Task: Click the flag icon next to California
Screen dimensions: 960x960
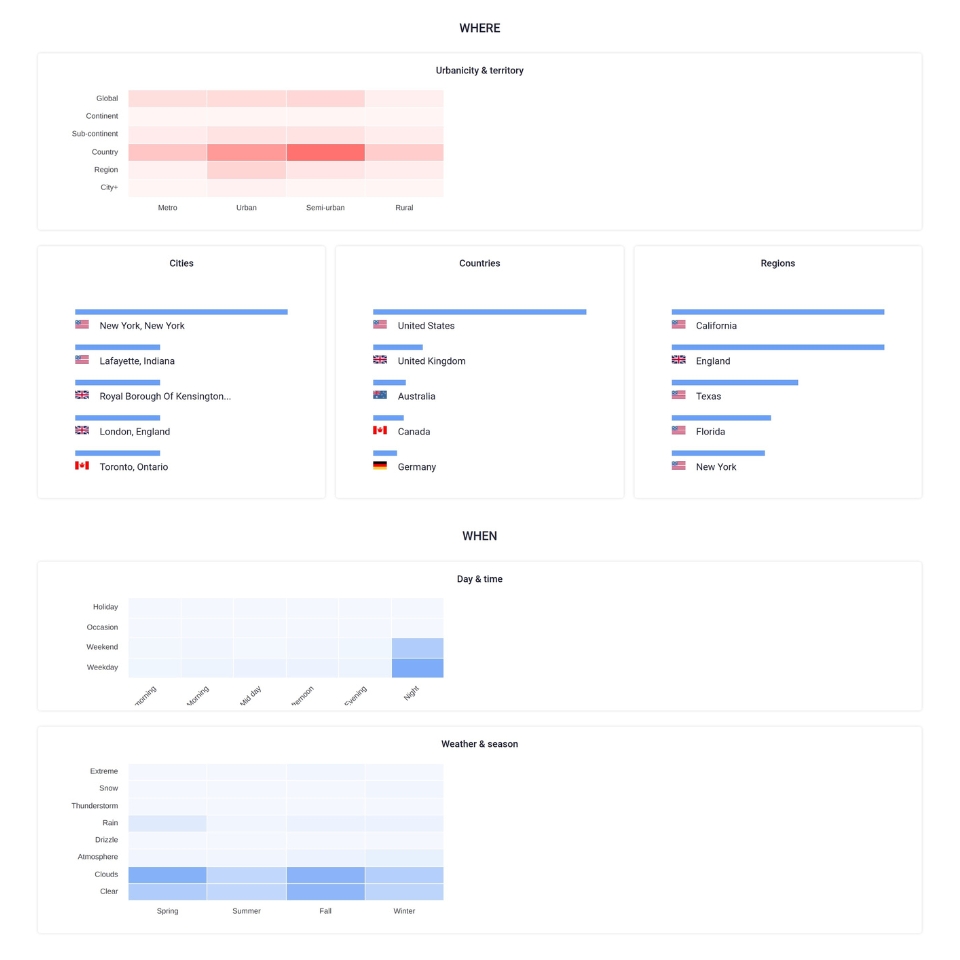Action: 679,325
